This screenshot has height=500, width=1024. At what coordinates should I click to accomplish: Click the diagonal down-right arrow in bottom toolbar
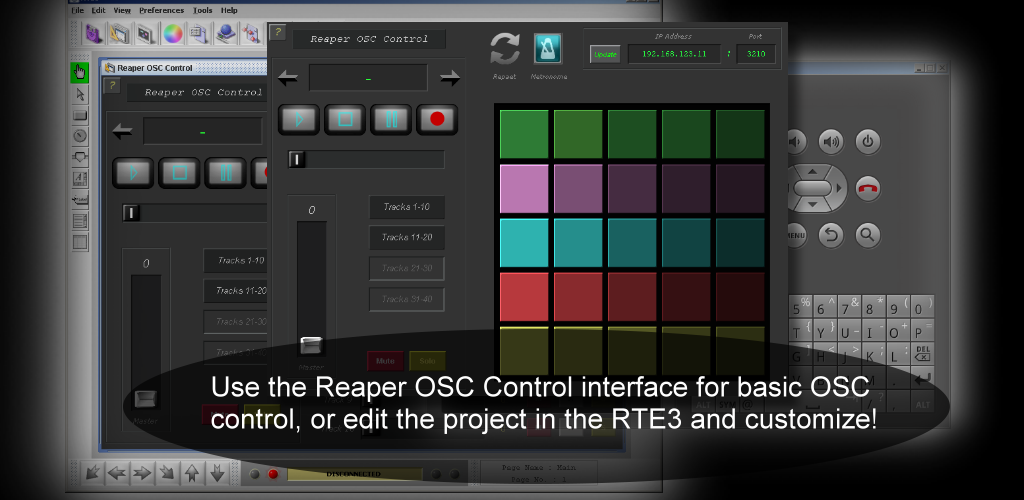click(x=167, y=473)
